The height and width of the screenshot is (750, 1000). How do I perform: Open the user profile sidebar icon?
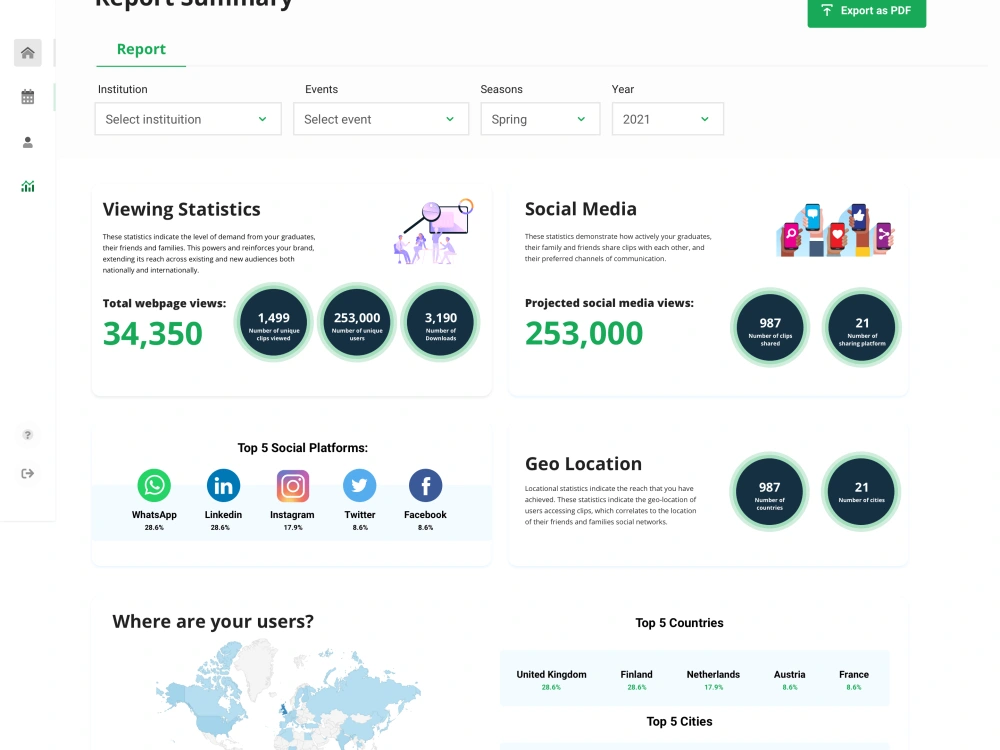27,142
